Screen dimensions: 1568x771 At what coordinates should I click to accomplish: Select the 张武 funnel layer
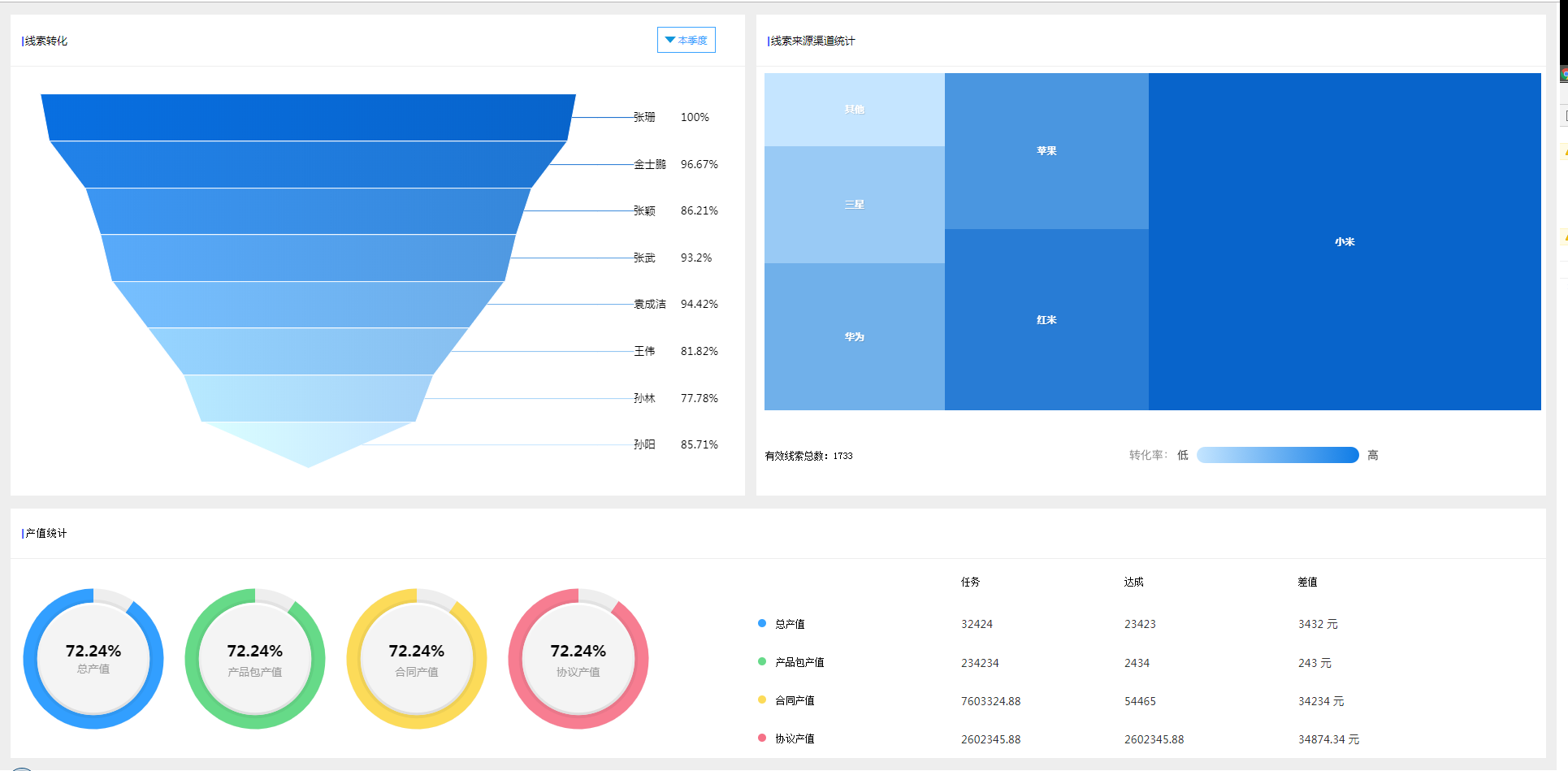[309, 258]
